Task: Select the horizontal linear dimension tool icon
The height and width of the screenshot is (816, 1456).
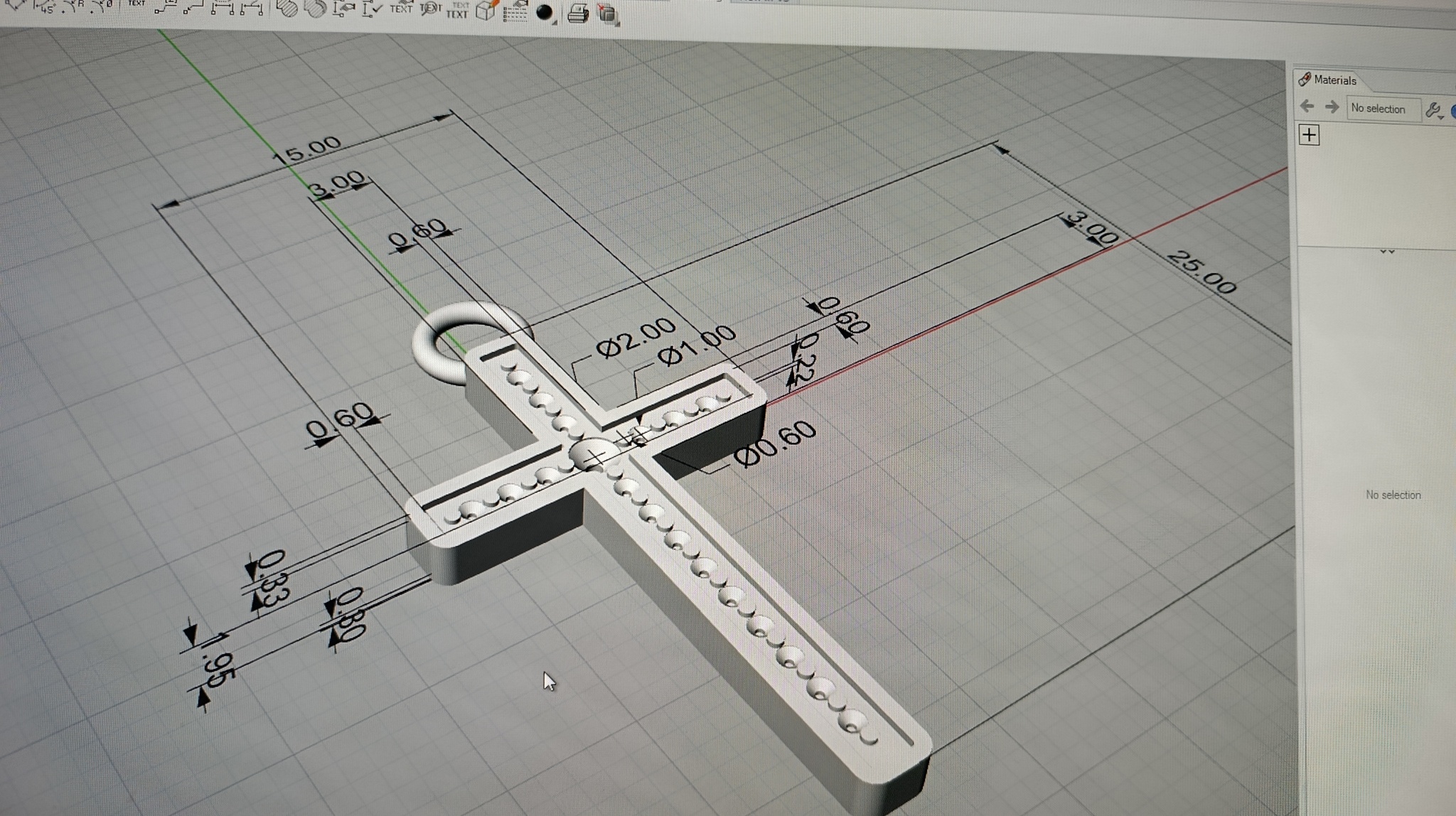Action: click(222, 9)
